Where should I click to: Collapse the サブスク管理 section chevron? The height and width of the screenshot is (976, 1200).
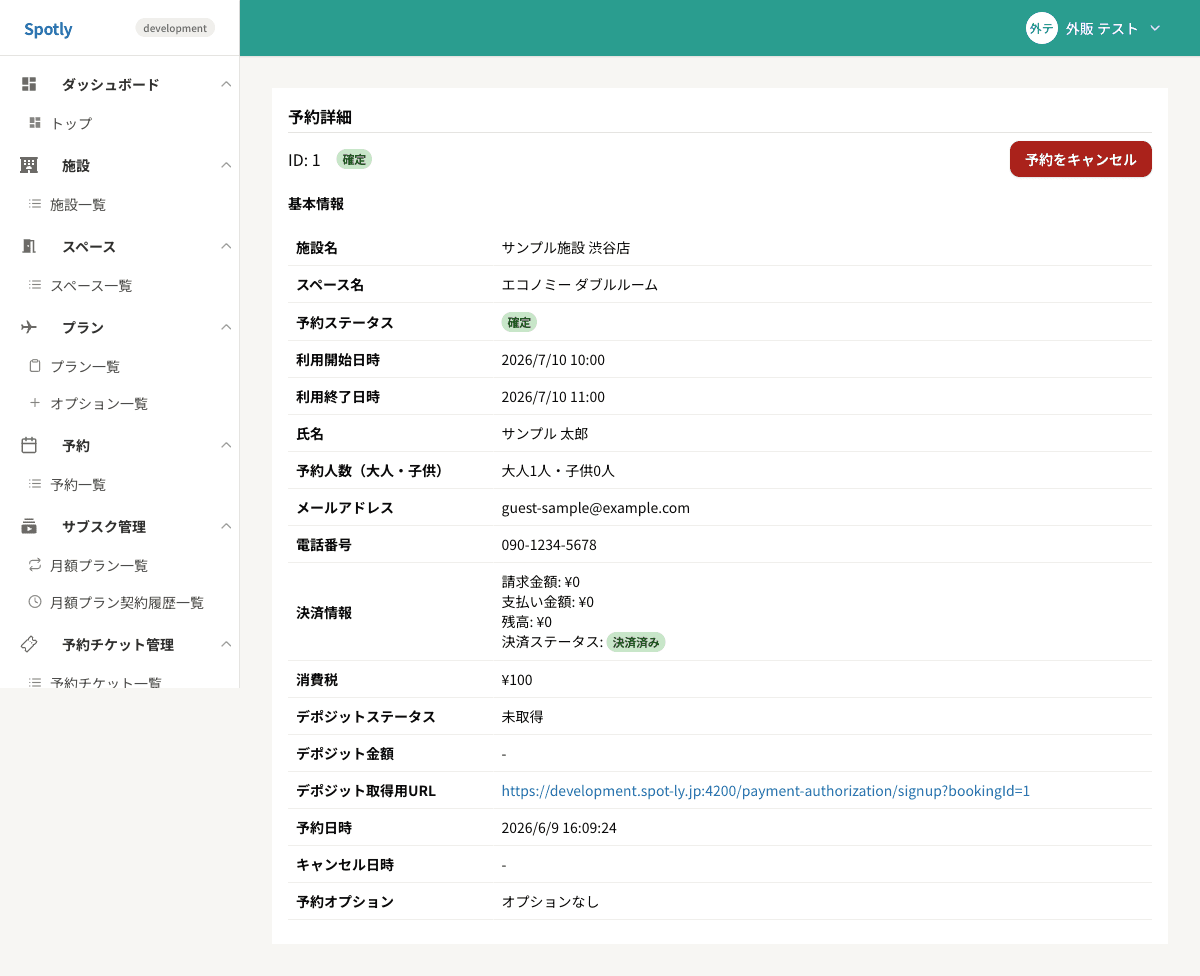226,526
